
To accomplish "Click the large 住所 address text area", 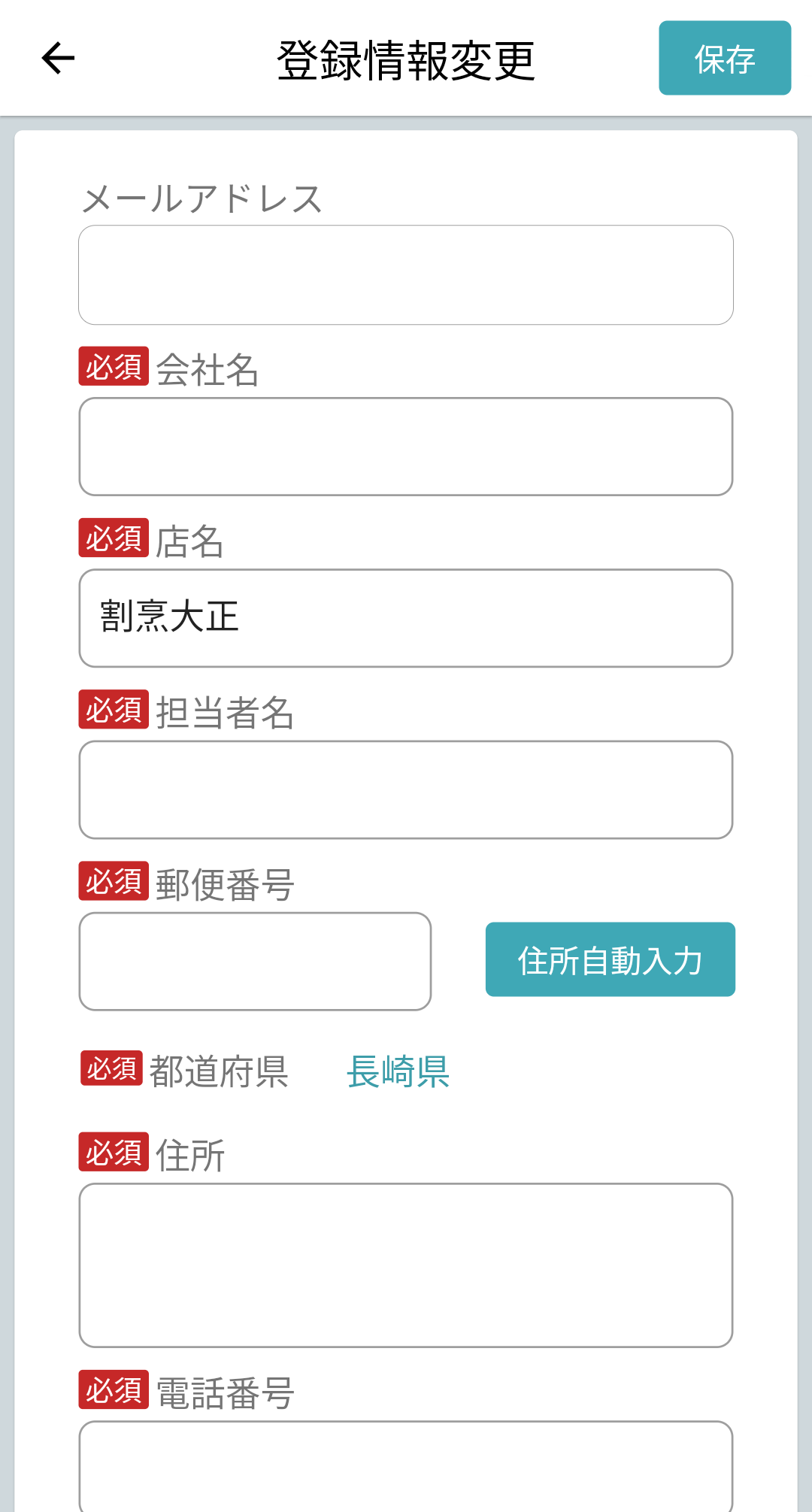I will coord(406,1265).
